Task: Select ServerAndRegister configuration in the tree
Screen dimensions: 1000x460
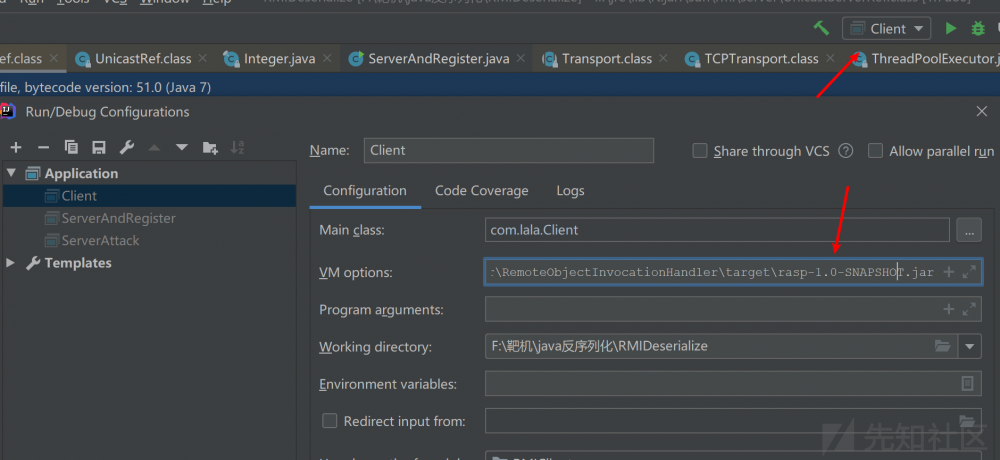Action: [118, 218]
